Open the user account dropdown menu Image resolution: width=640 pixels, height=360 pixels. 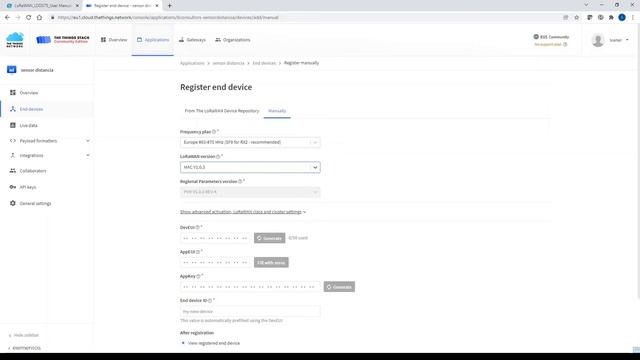pos(619,40)
